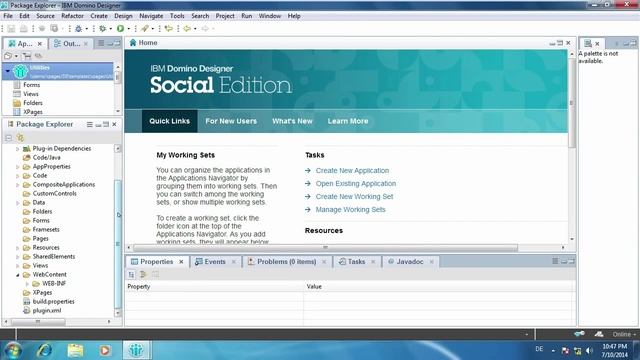
Task: Click the last edit location arrow icon
Action: [169, 29]
